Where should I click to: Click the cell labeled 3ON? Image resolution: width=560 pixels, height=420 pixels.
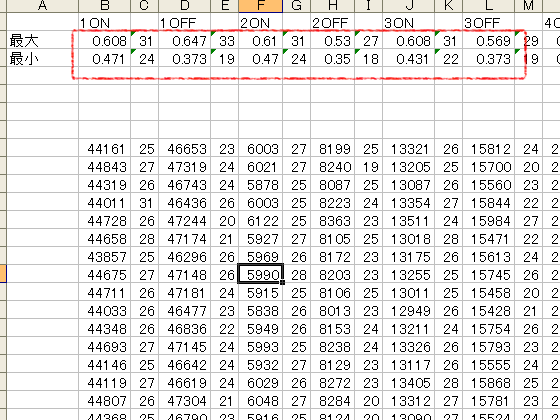(x=409, y=23)
